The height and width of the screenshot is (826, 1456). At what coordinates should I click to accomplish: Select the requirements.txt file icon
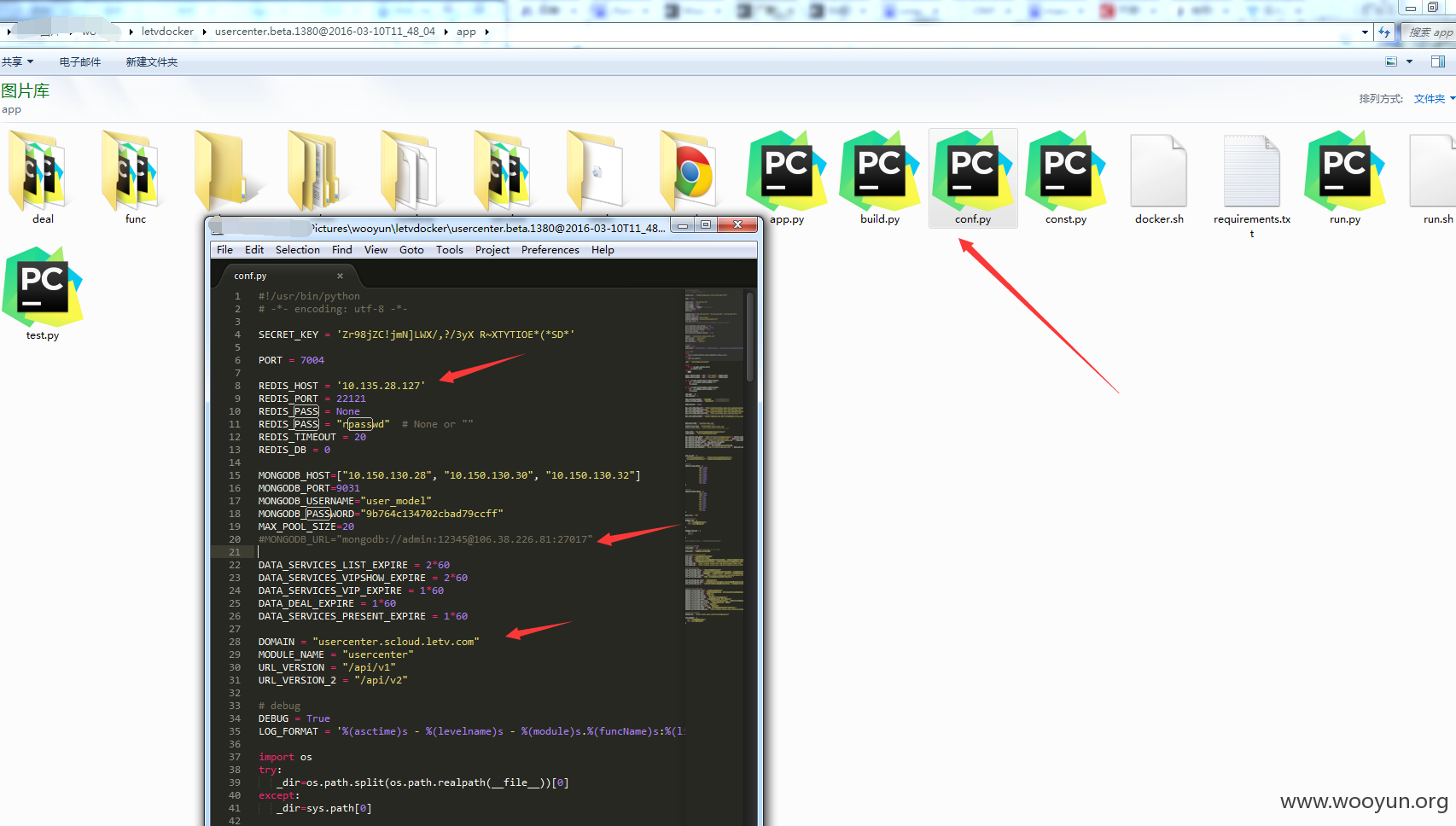click(1252, 171)
